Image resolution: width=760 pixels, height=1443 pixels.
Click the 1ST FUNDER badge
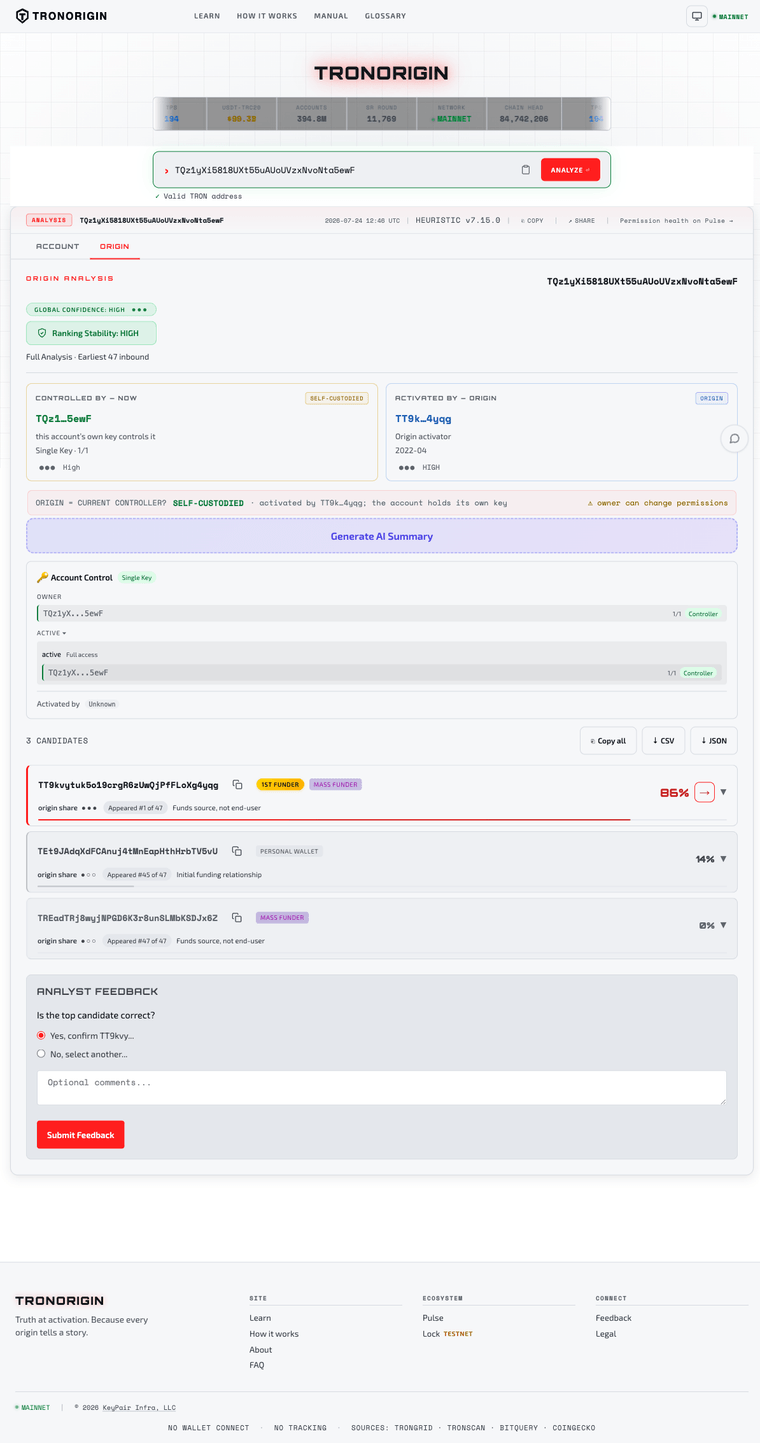click(280, 785)
